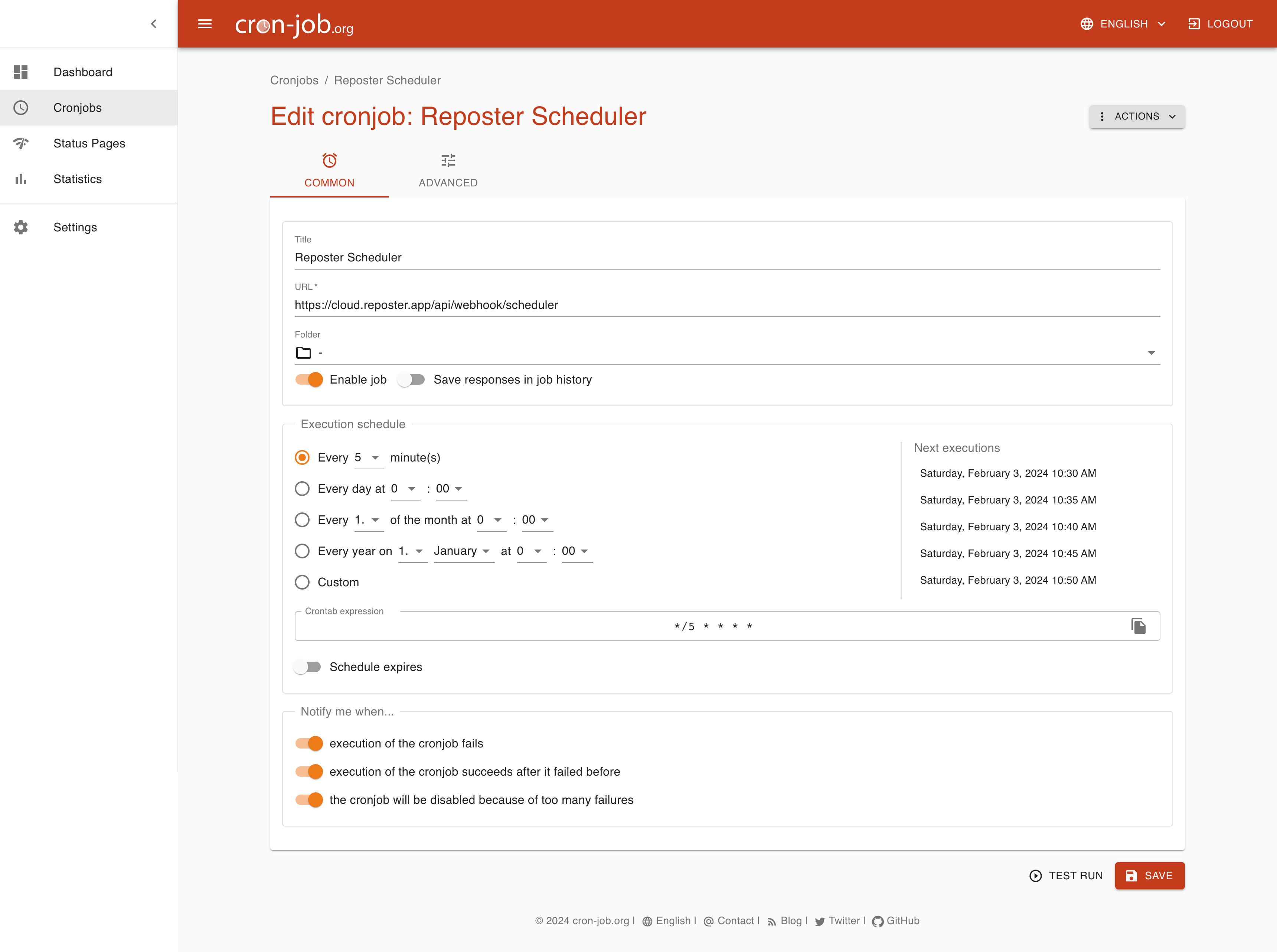
Task: Switch to the Advanced tab
Action: [448, 170]
